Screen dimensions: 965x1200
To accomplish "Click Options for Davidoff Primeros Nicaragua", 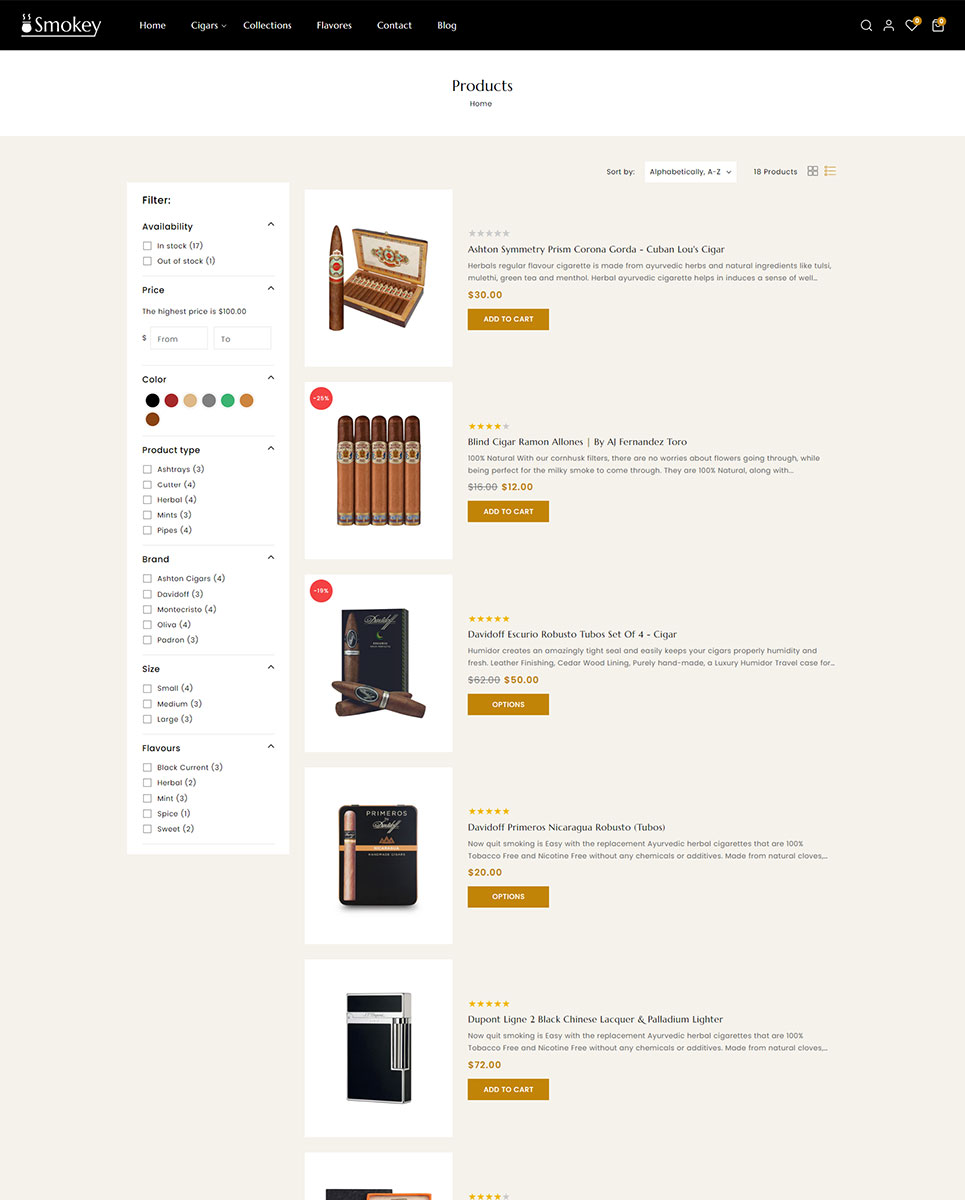I will 508,897.
